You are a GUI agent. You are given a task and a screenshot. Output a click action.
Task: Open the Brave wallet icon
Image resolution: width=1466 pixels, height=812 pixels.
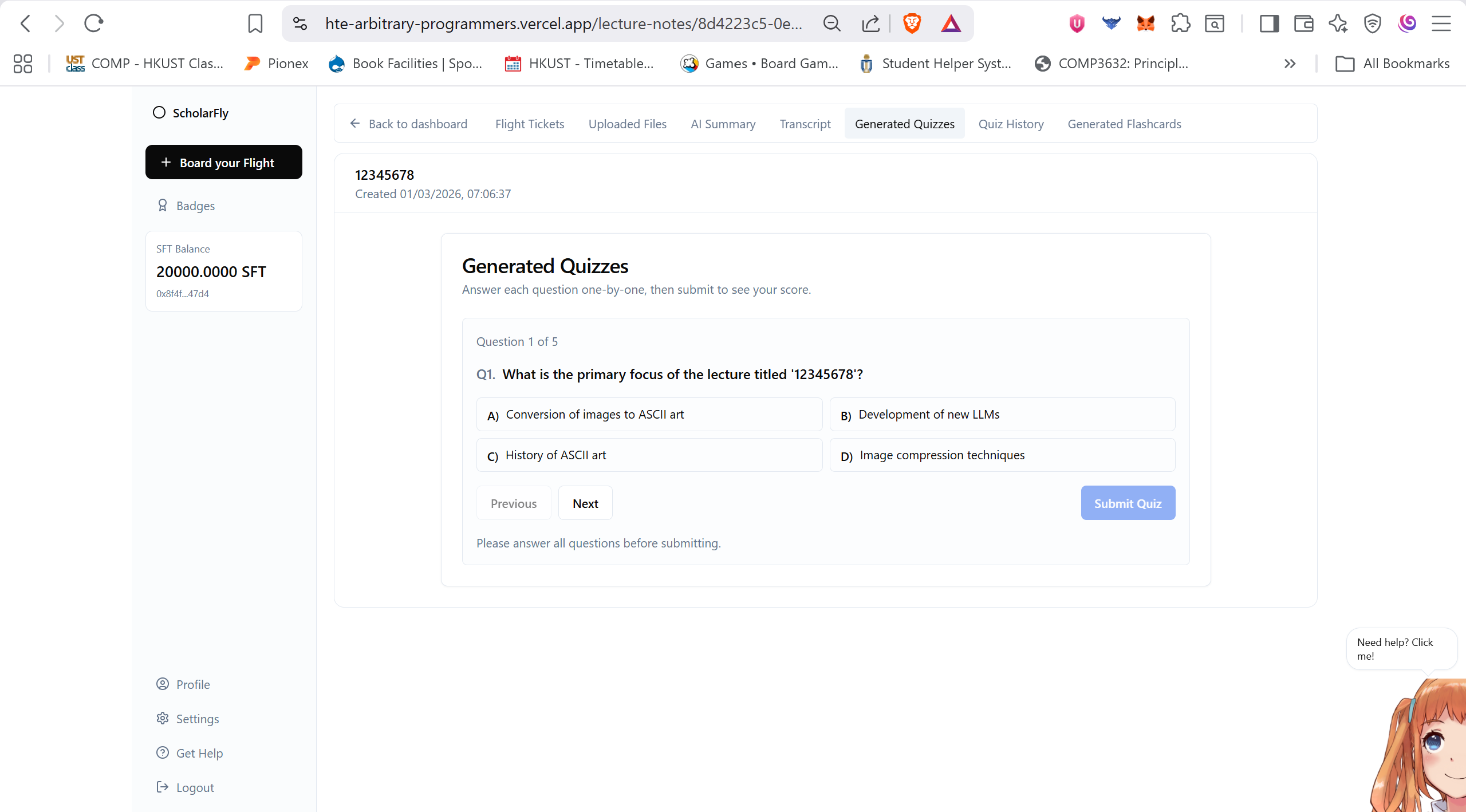[x=1303, y=23]
